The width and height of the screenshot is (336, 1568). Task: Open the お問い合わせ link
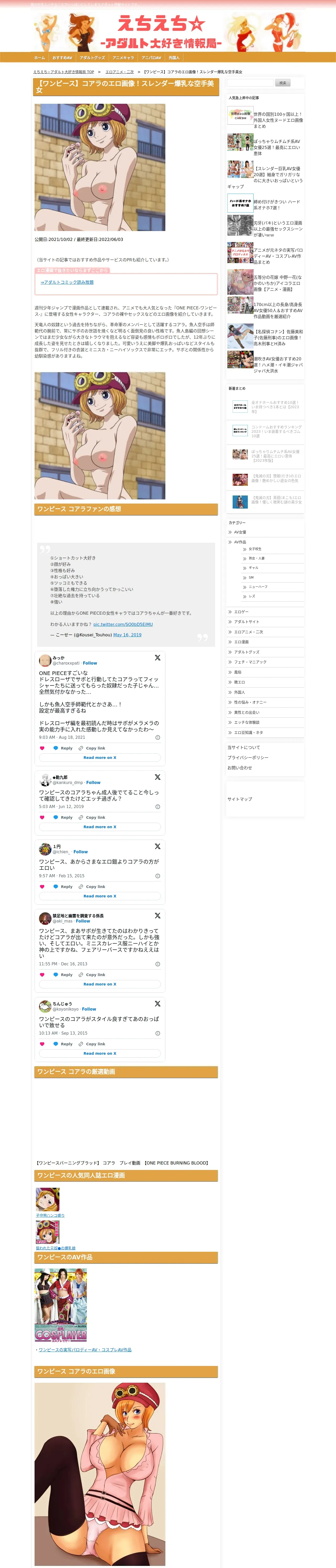240,768
